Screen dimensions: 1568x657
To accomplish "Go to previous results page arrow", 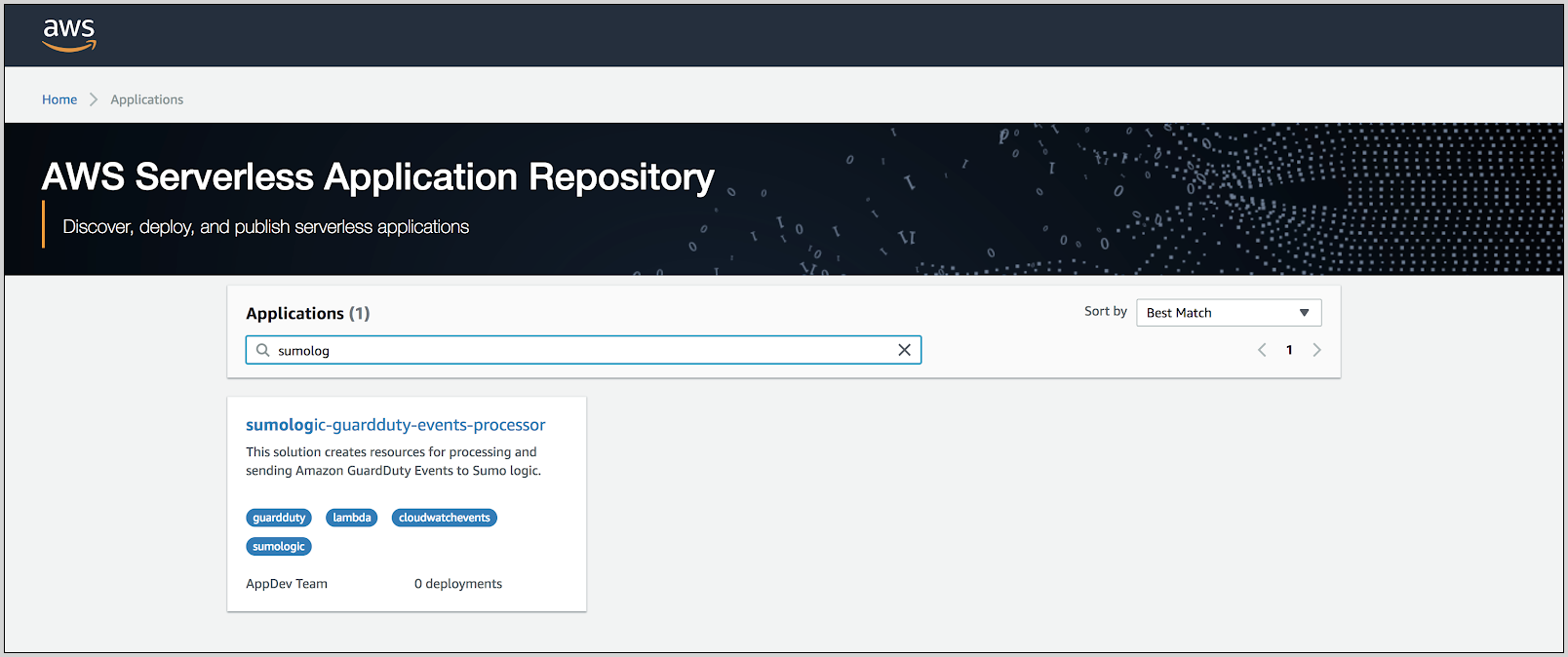I will coord(1262,350).
